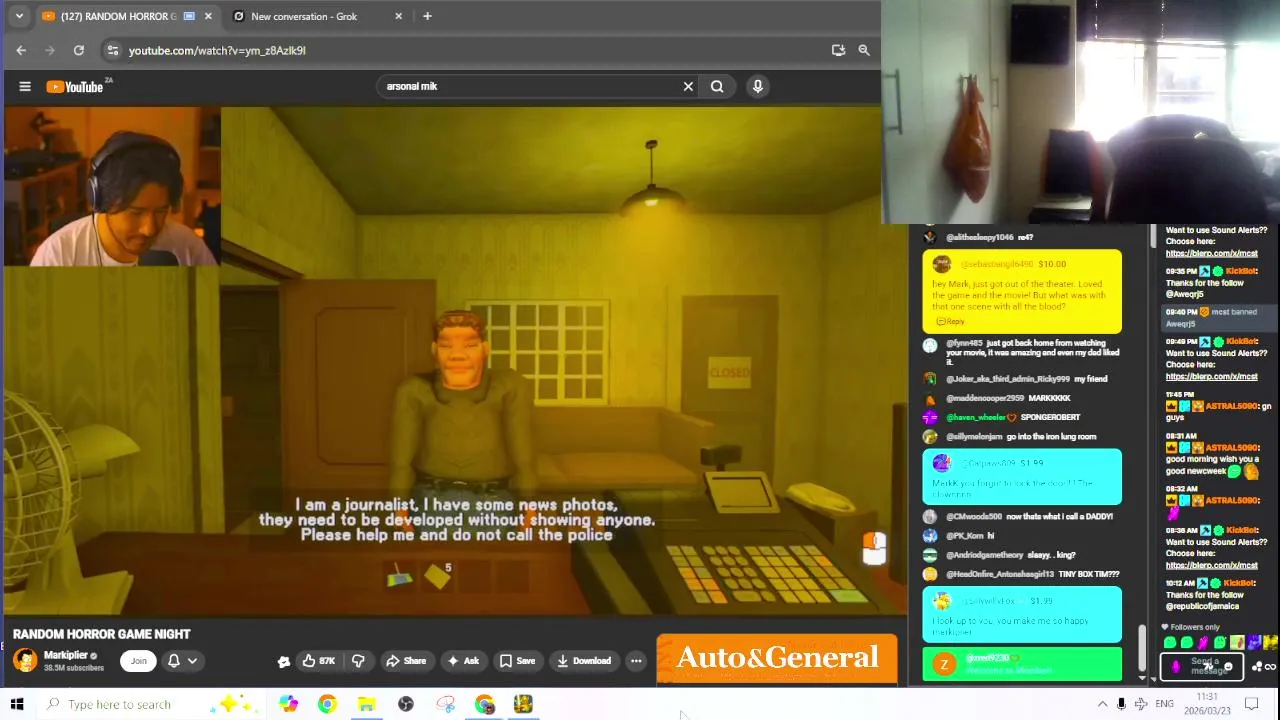
Task: Switch to the RANDOM HORROR GAME tab
Action: tap(128, 16)
